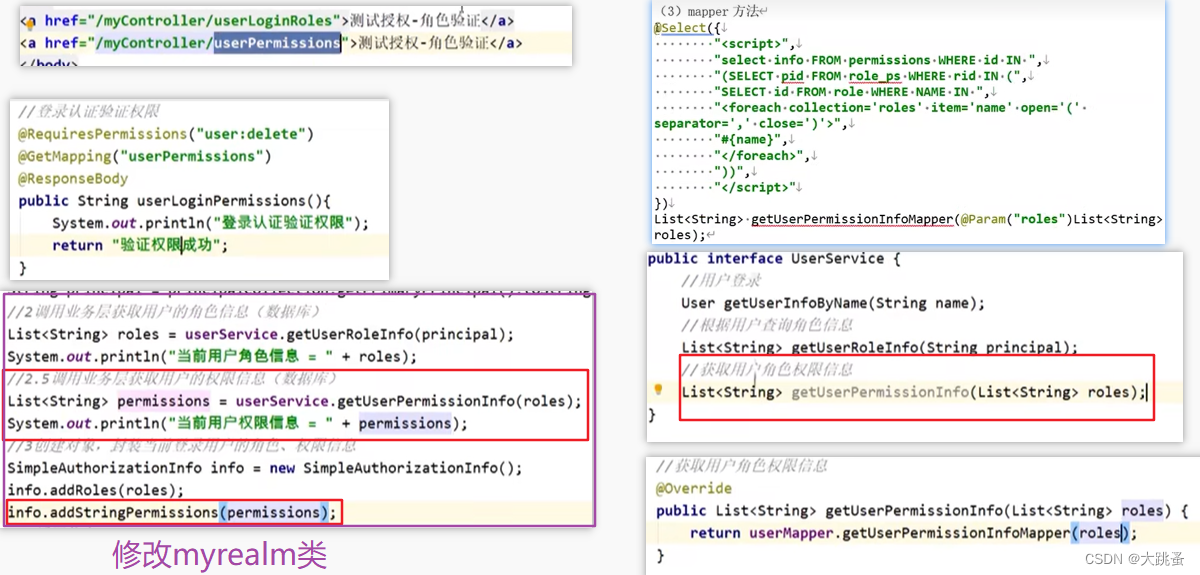Click the closing "</script>" string

click(x=756, y=187)
